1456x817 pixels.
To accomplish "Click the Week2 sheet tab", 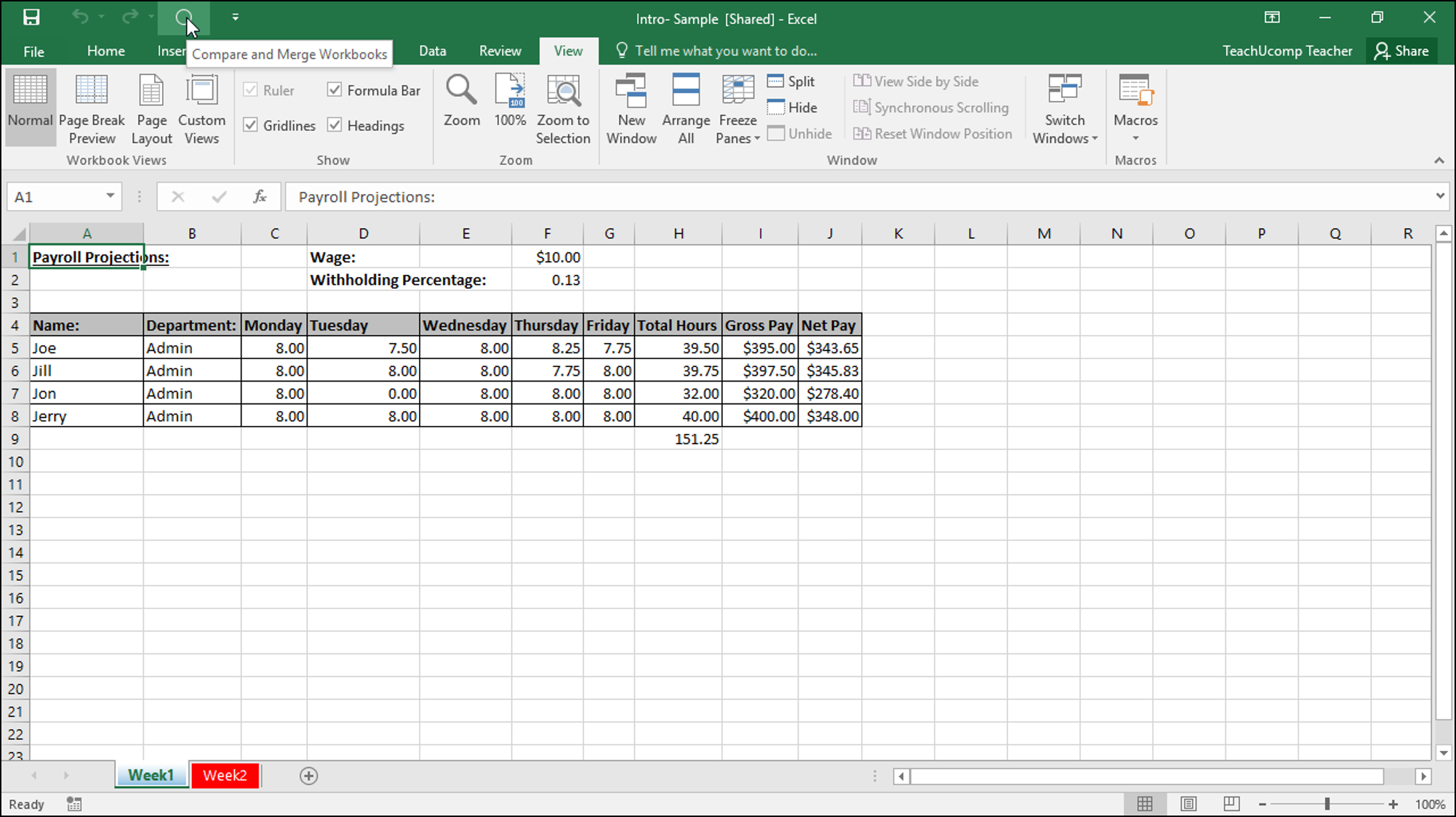I will [x=224, y=775].
